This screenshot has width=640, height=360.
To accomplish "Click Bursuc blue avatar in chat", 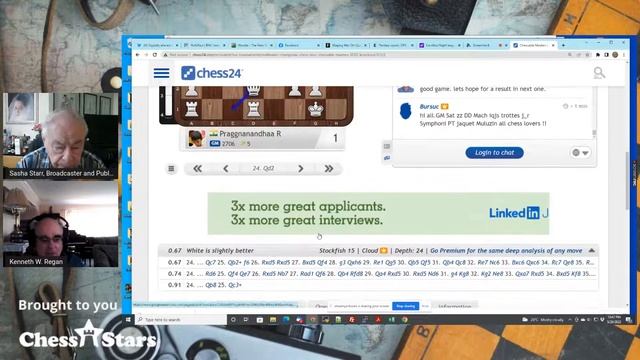I will (406, 111).
